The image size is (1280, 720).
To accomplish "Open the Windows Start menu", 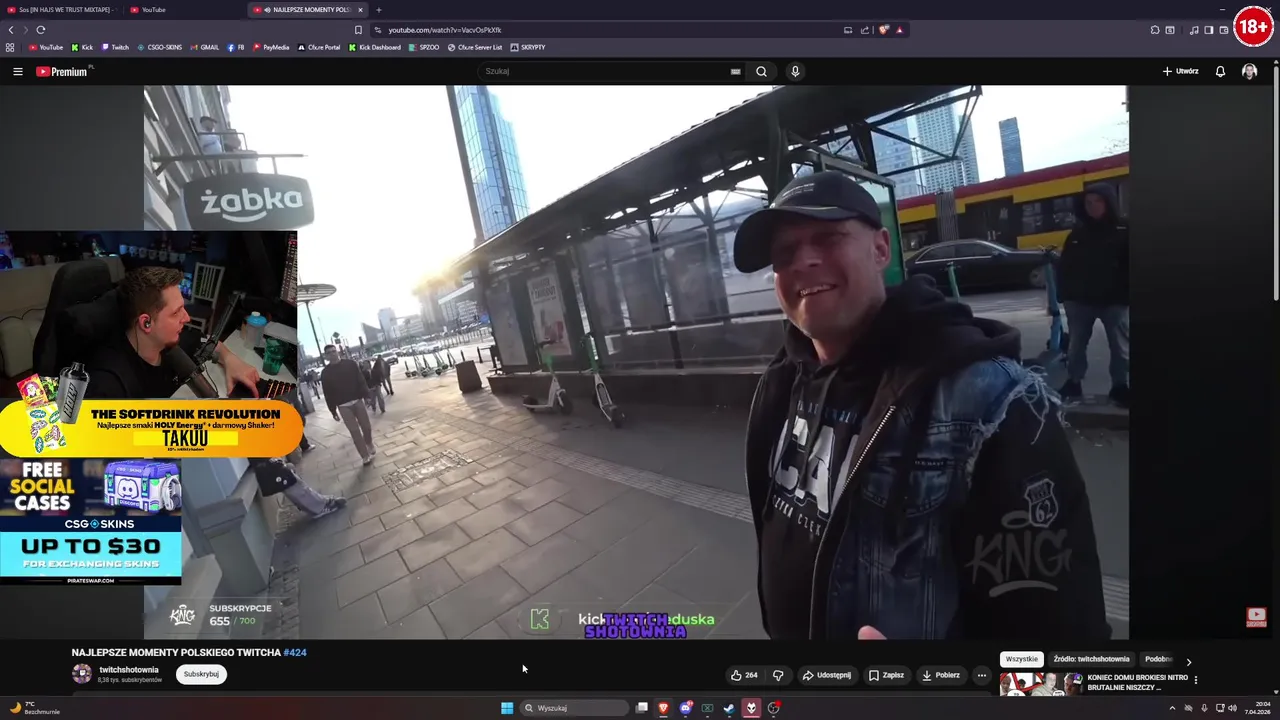I will pyautogui.click(x=507, y=708).
